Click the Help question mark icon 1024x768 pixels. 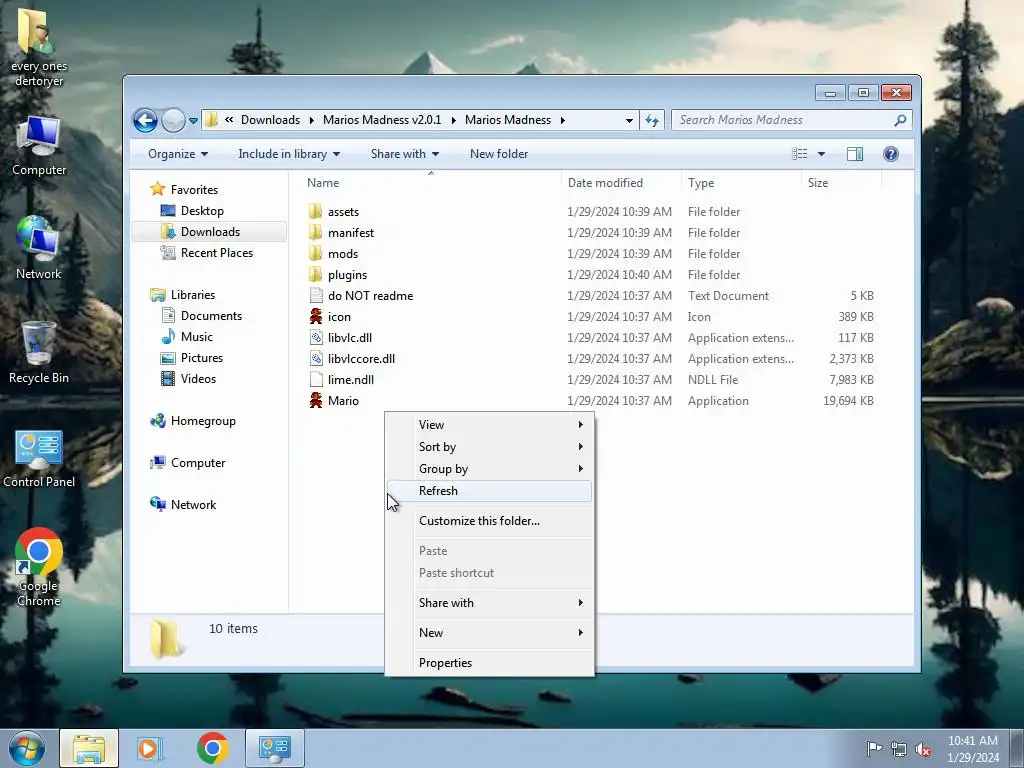tap(891, 154)
